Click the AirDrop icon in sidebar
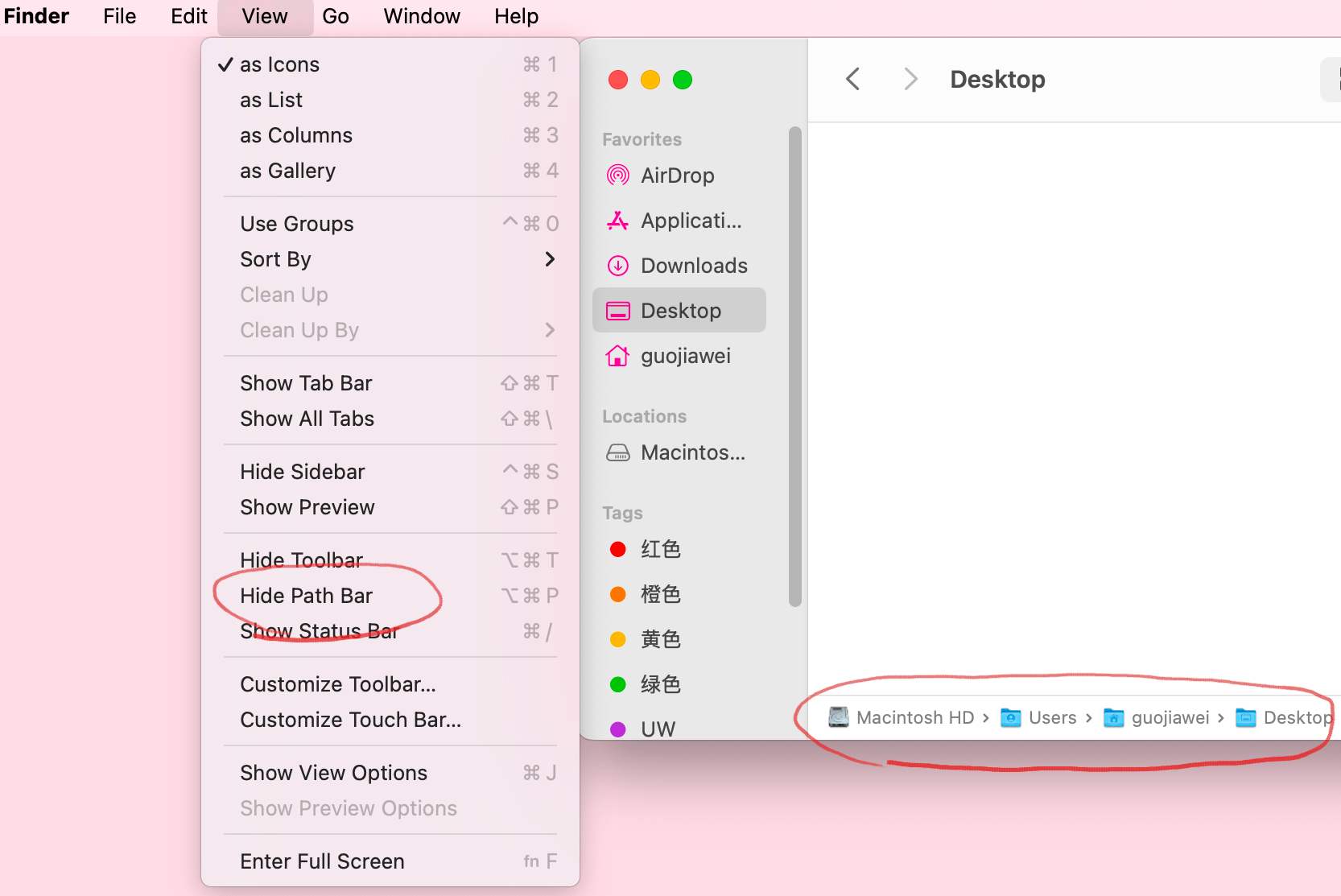 pos(617,175)
